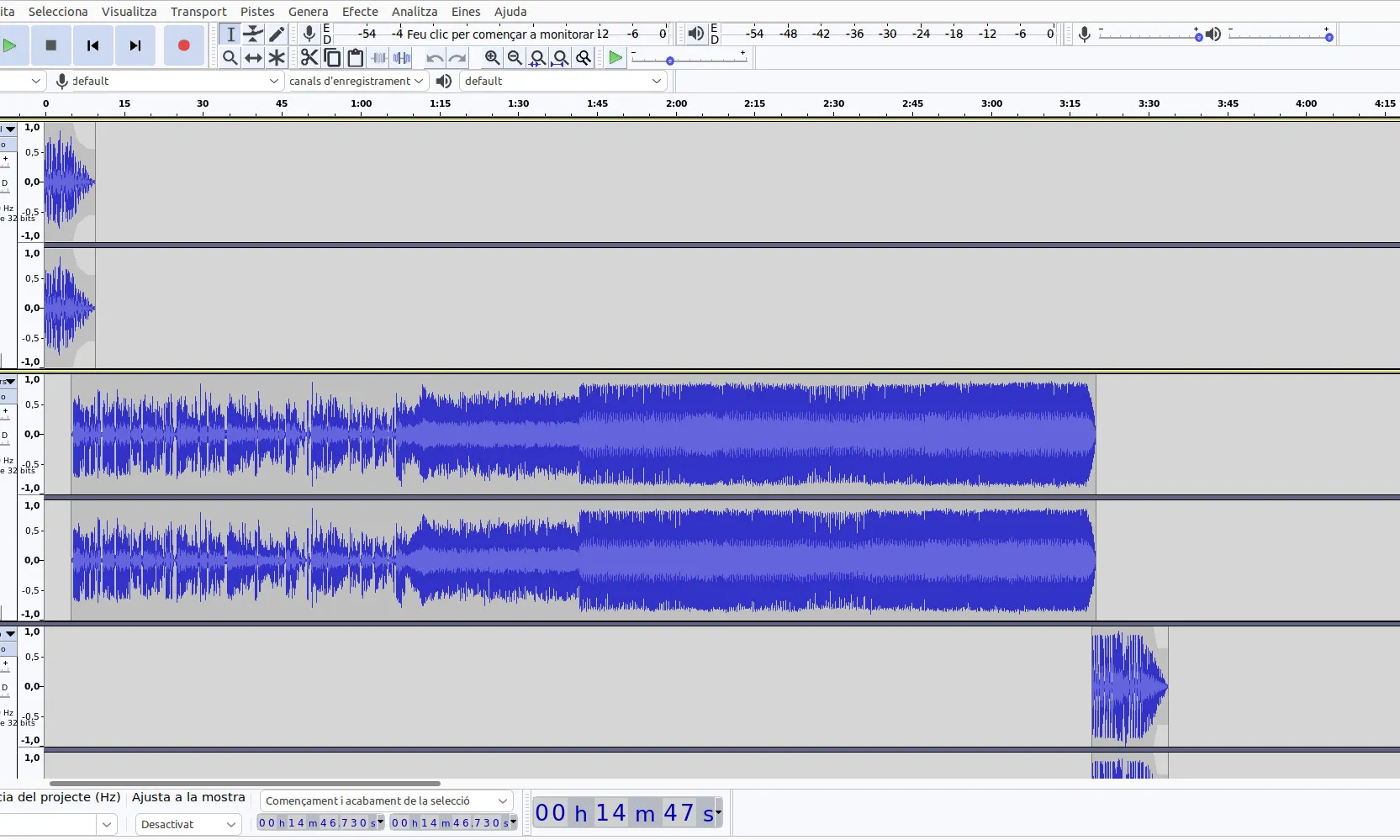
Task: Click the Play-at-speed green arrow
Action: pyautogui.click(x=615, y=57)
